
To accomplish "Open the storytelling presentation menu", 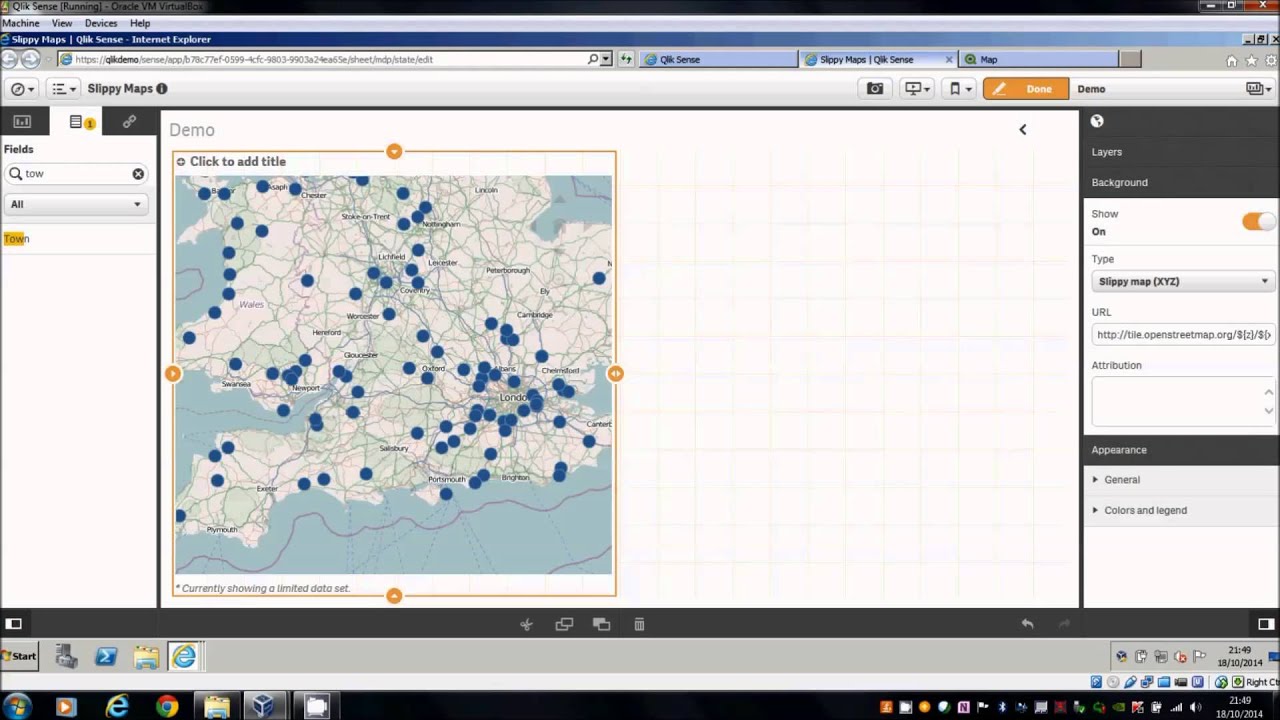I will [917, 89].
